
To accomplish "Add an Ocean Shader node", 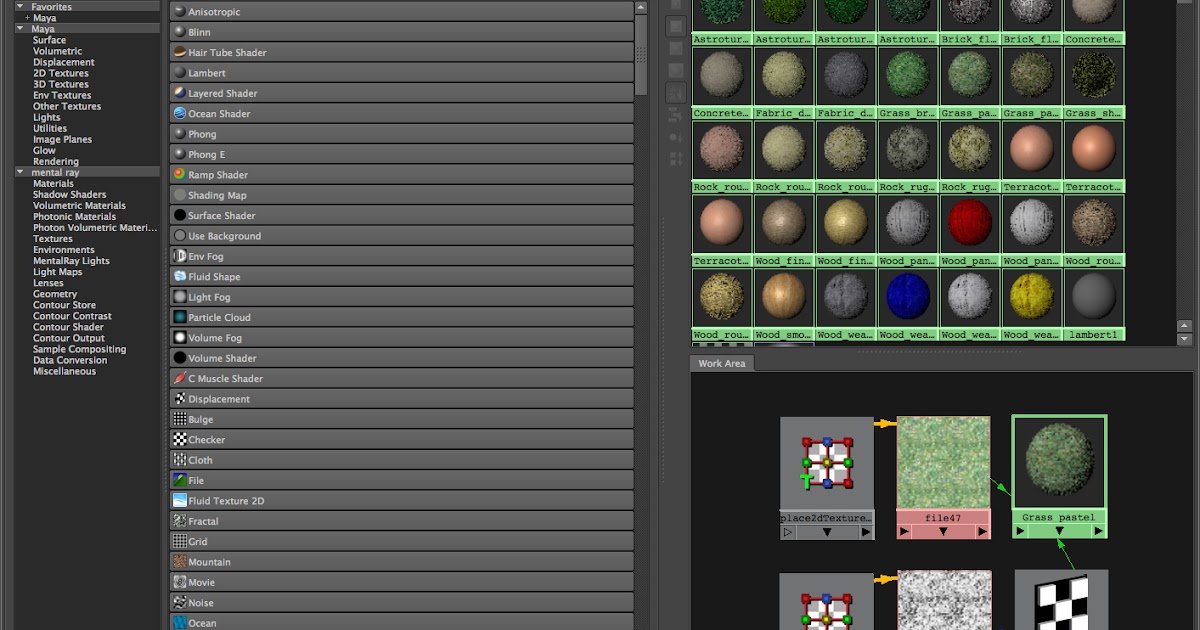I will point(401,114).
